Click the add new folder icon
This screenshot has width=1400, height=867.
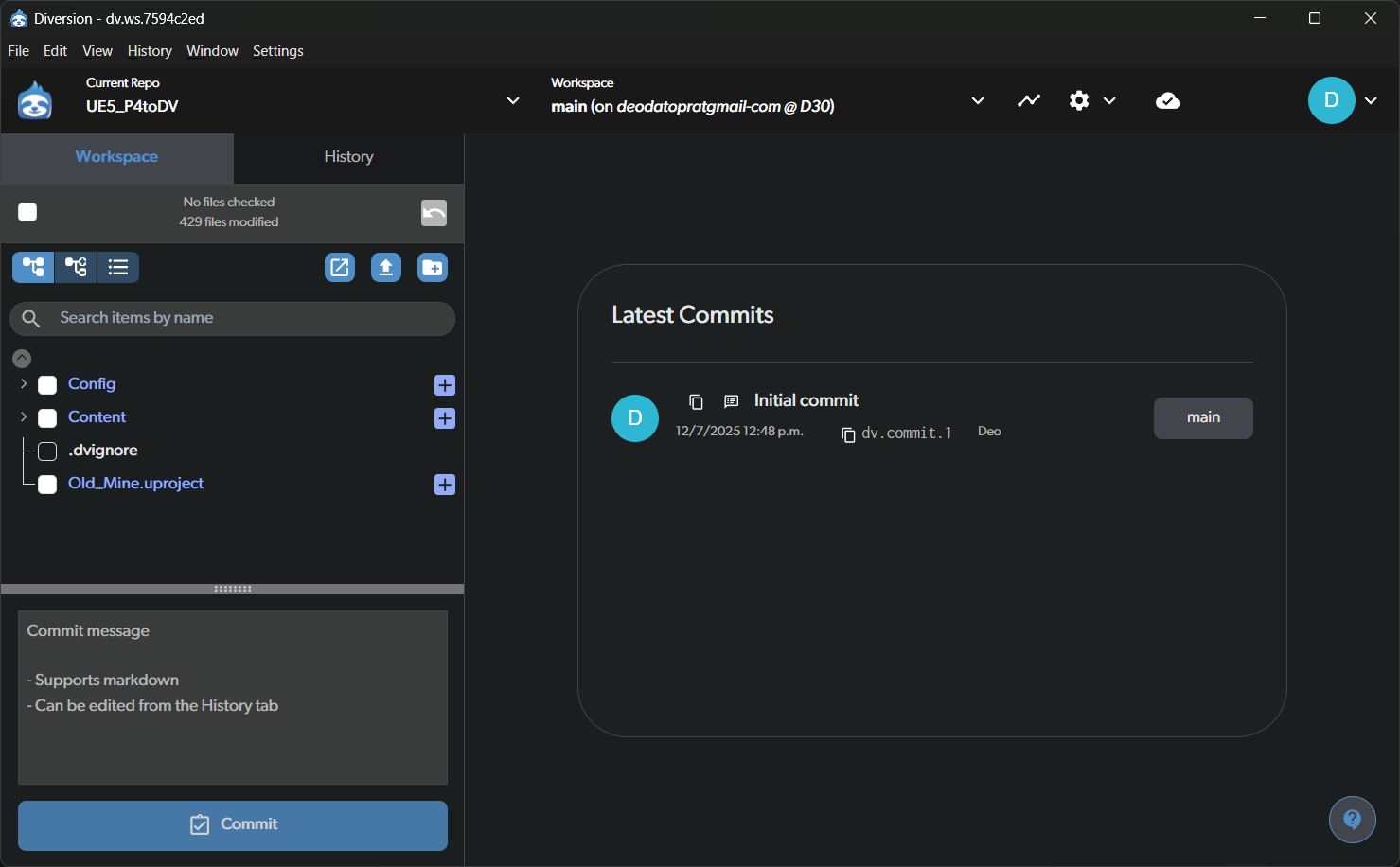click(433, 268)
